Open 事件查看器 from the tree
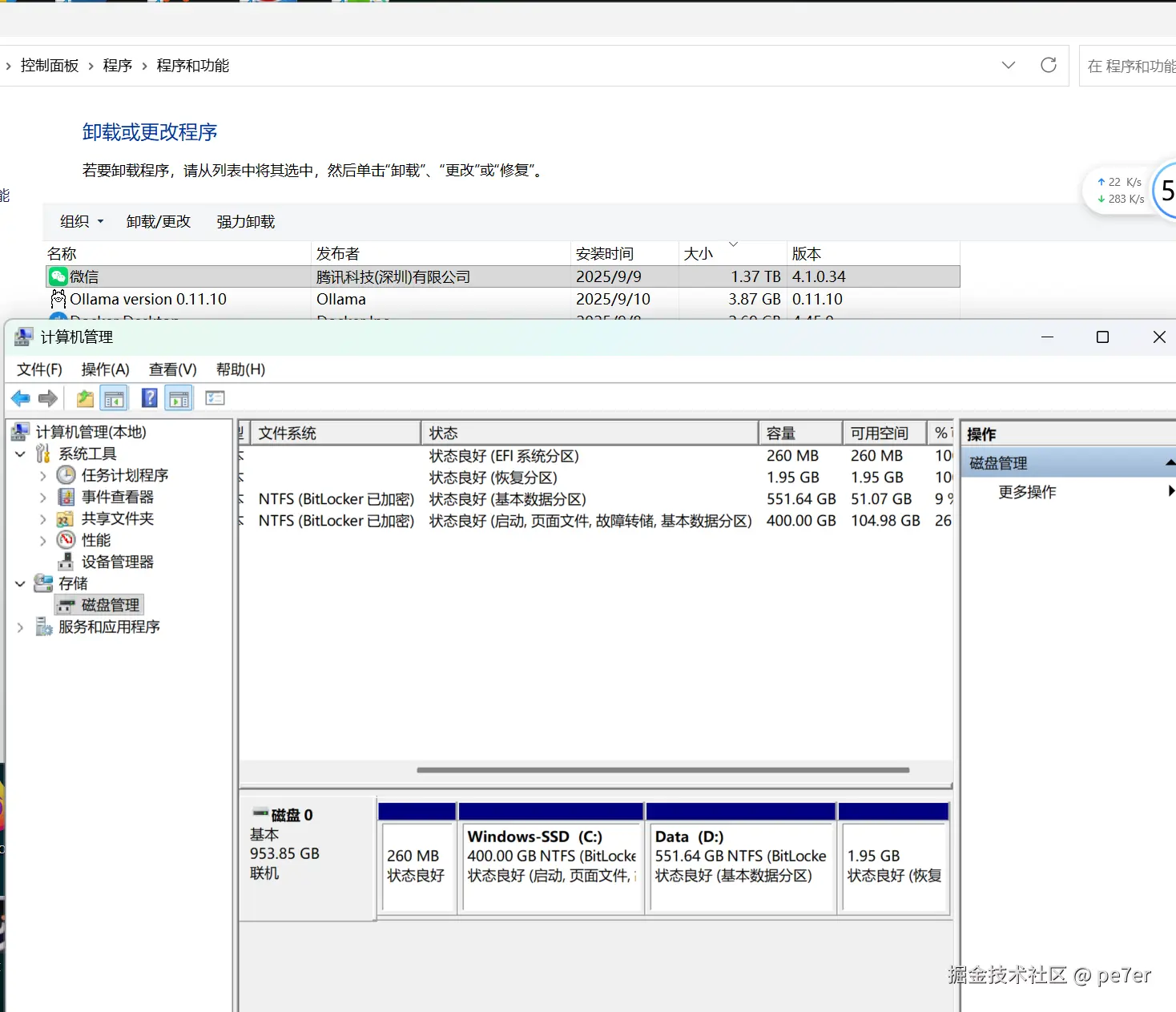1176x1012 pixels. coord(115,496)
